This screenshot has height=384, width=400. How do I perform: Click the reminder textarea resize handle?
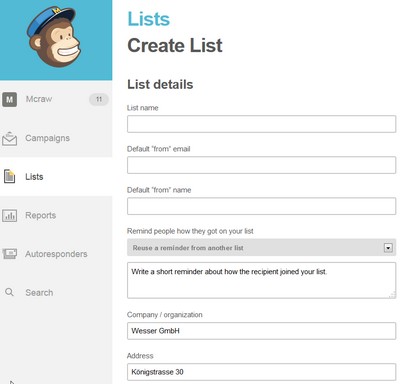pyautogui.click(x=392, y=295)
